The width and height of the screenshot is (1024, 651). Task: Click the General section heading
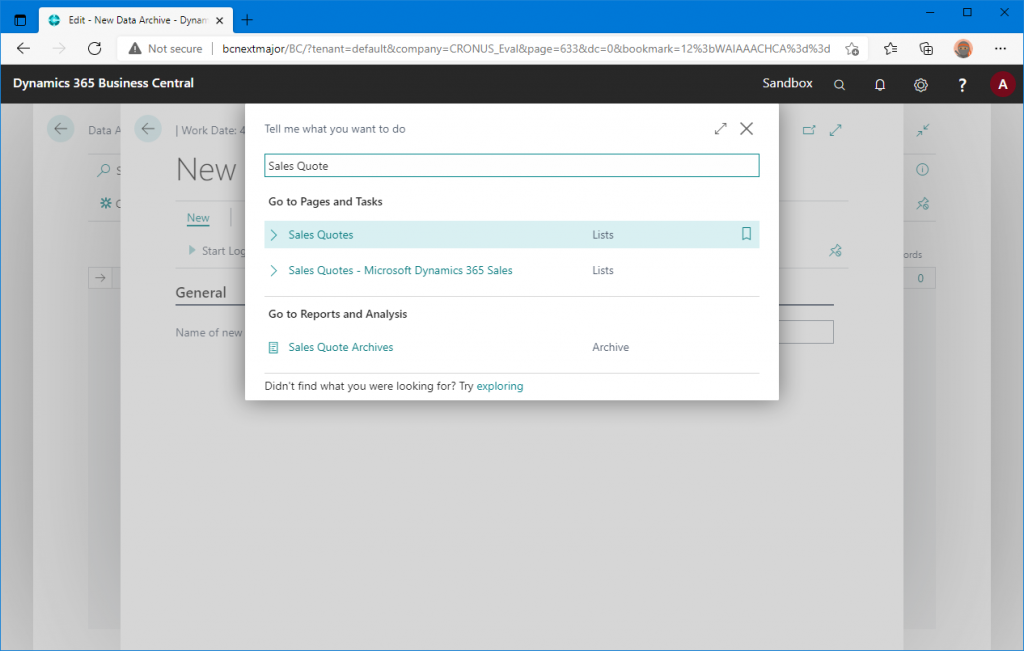[x=200, y=293]
